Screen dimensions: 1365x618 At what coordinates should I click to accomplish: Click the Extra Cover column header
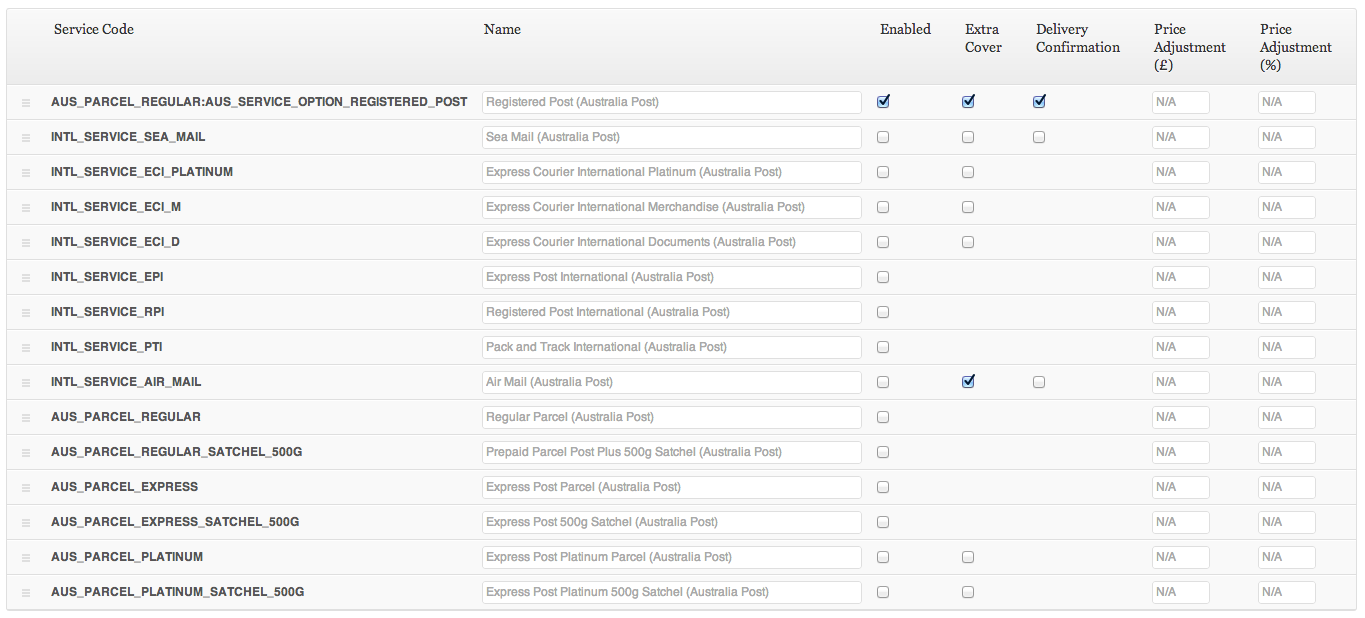[983, 38]
